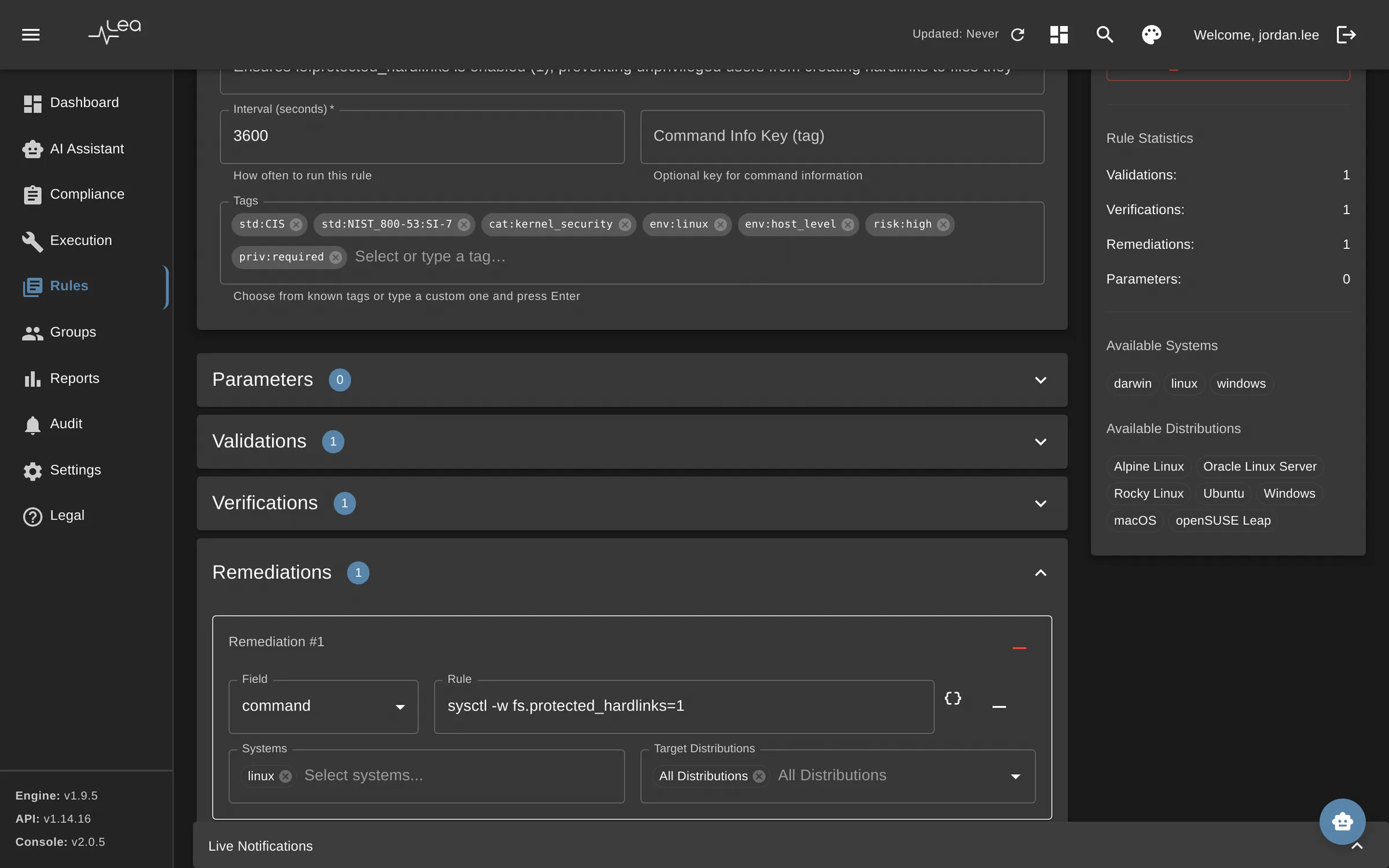Remove the env:linux tag
Viewport: 1389px width, 868px height.
coord(720,225)
